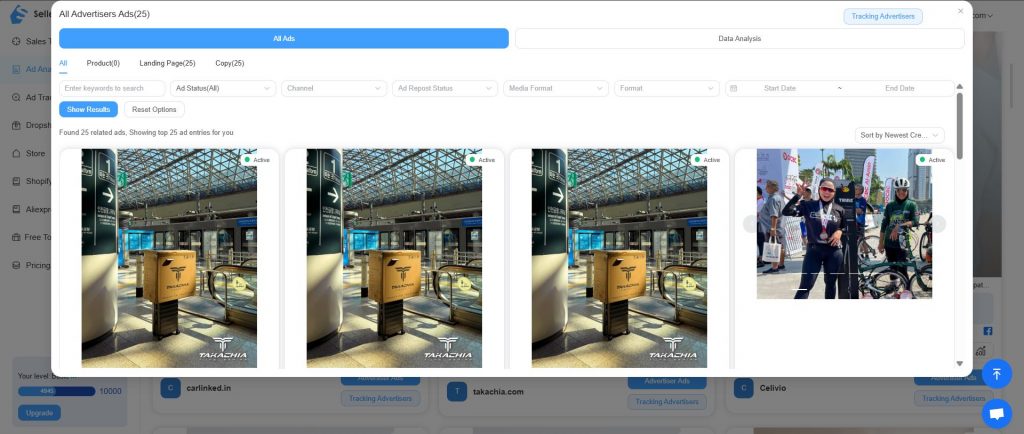Screen dimensions: 1024x434
Task: Click the carlinked.in avatar icon
Action: click(170, 388)
